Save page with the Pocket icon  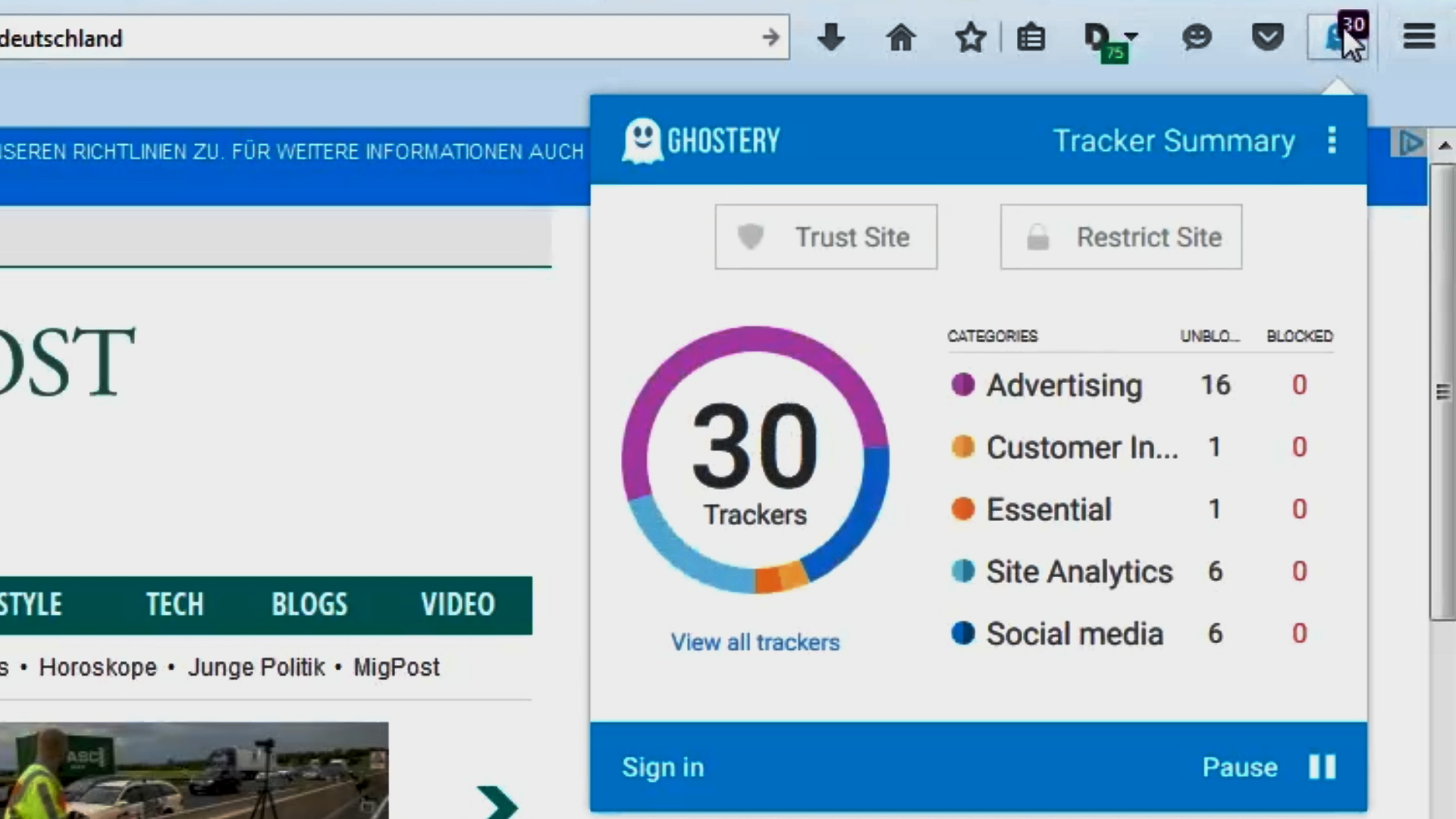pyautogui.click(x=1267, y=36)
